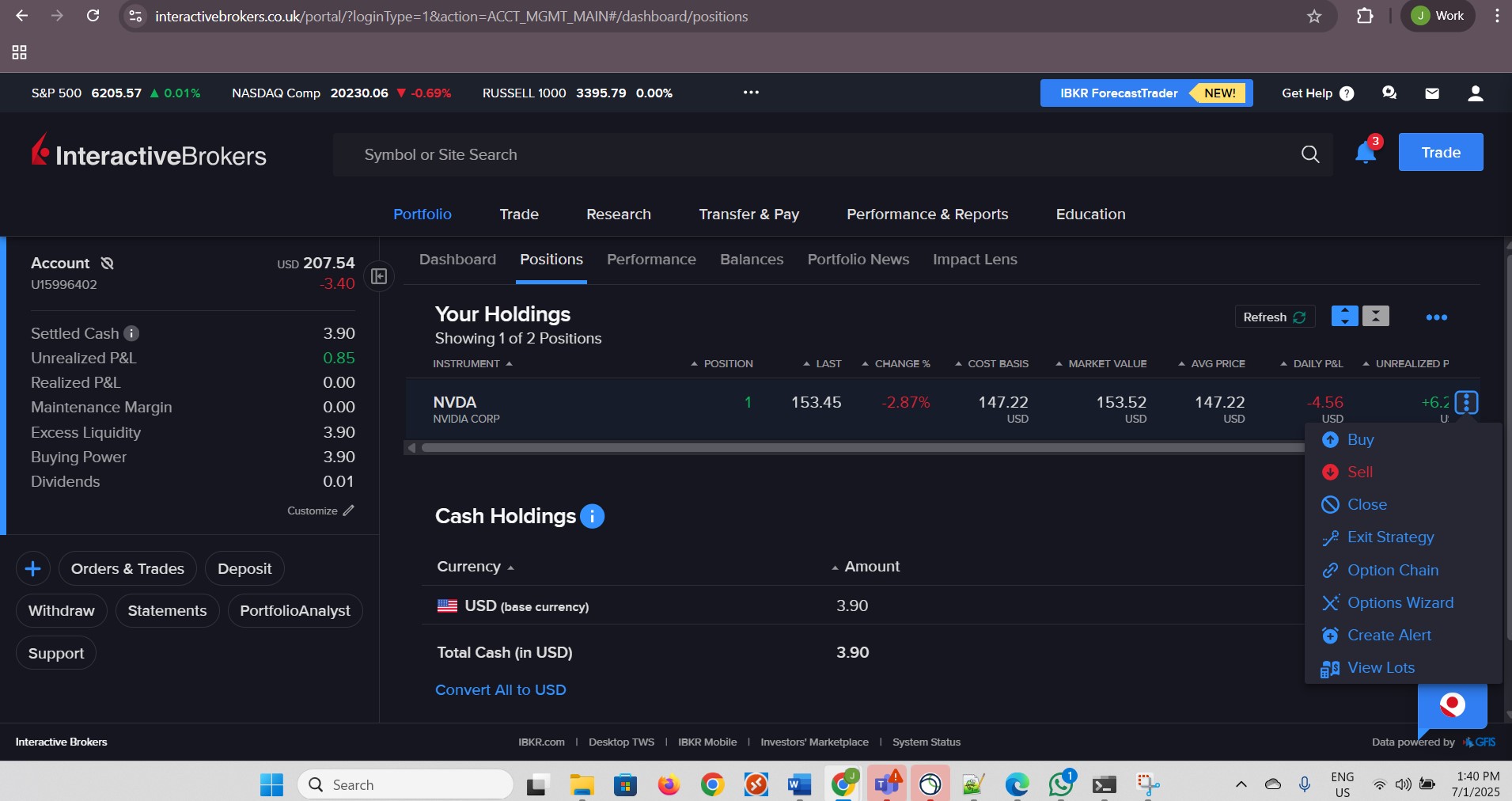This screenshot has height=801, width=1512.
Task: Click the blue Trade button
Action: [1441, 152]
